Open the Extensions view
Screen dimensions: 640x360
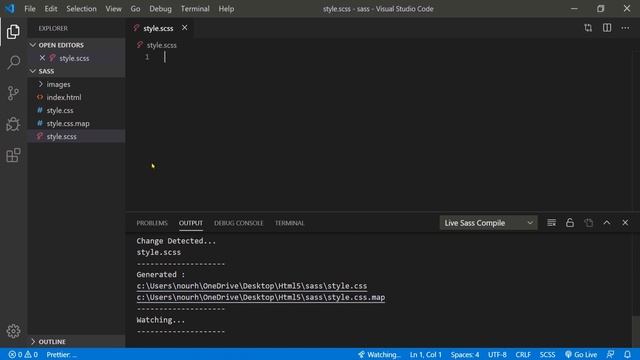13,155
